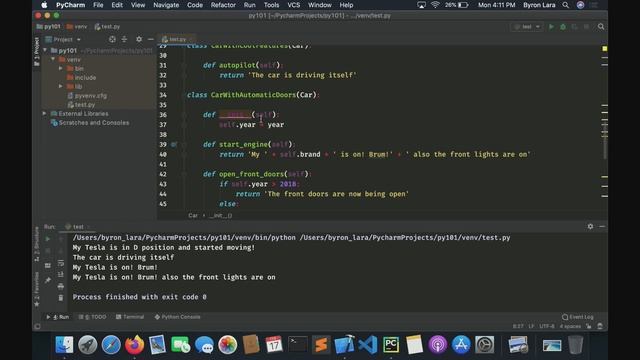Select the test tab in Run panel

pos(78,227)
